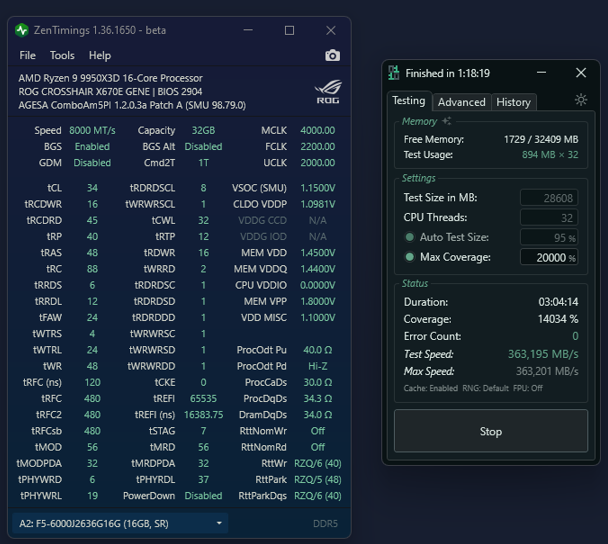Click the ZenTimings app icon in title bar
The width and height of the screenshot is (608, 544).
22,30
